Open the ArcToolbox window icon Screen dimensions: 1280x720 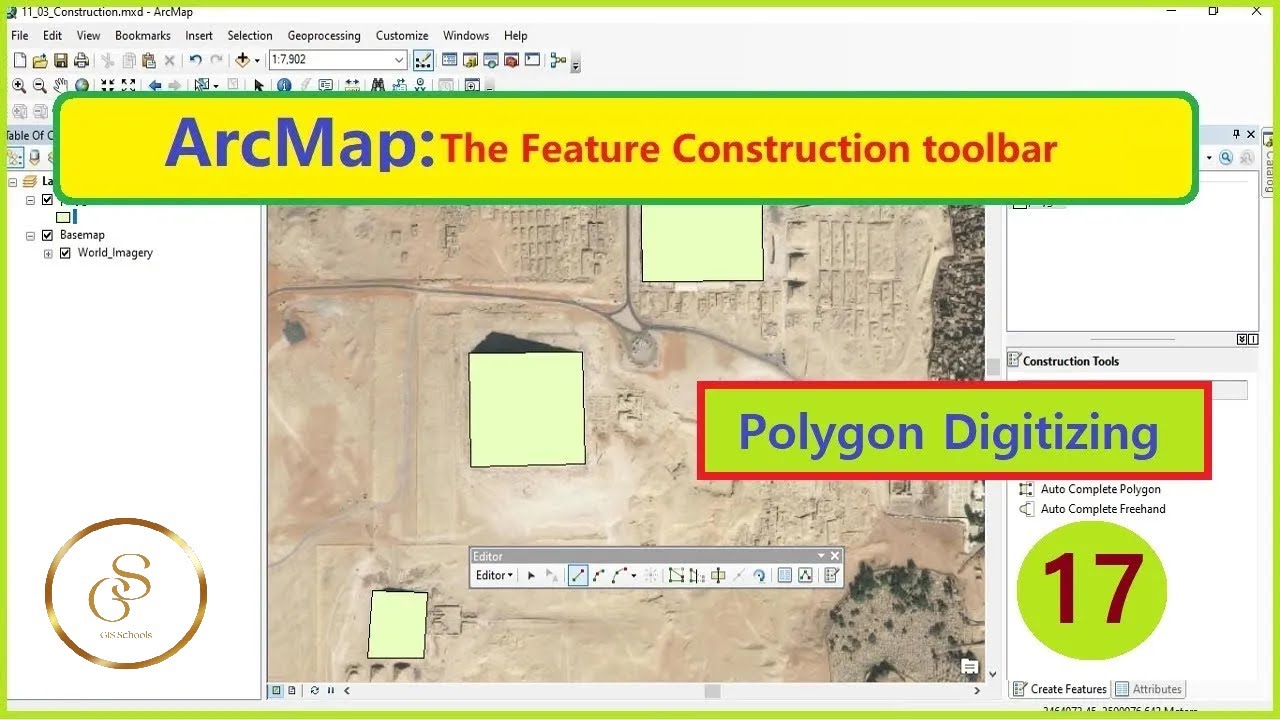(512, 61)
